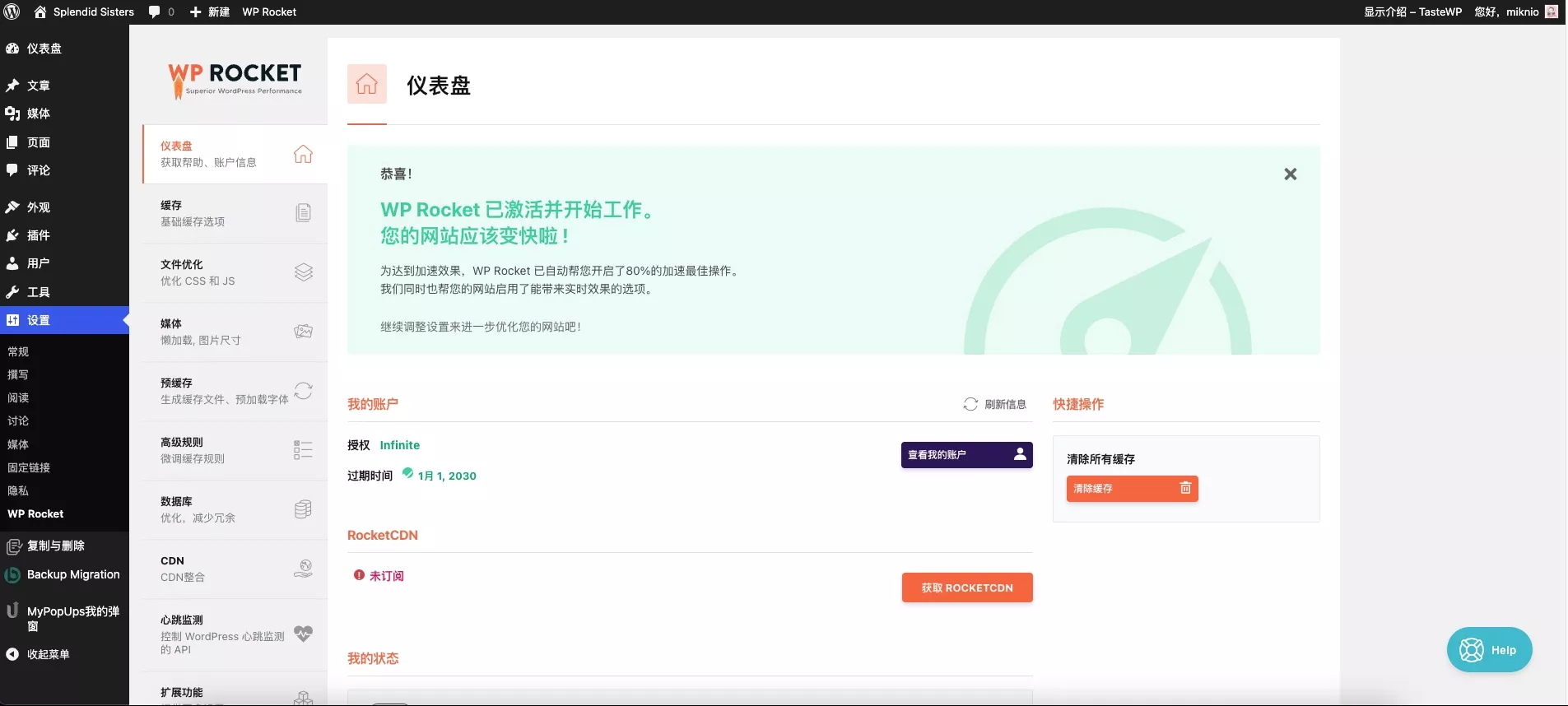Click the Backup Migration sidebar icon

click(x=12, y=575)
